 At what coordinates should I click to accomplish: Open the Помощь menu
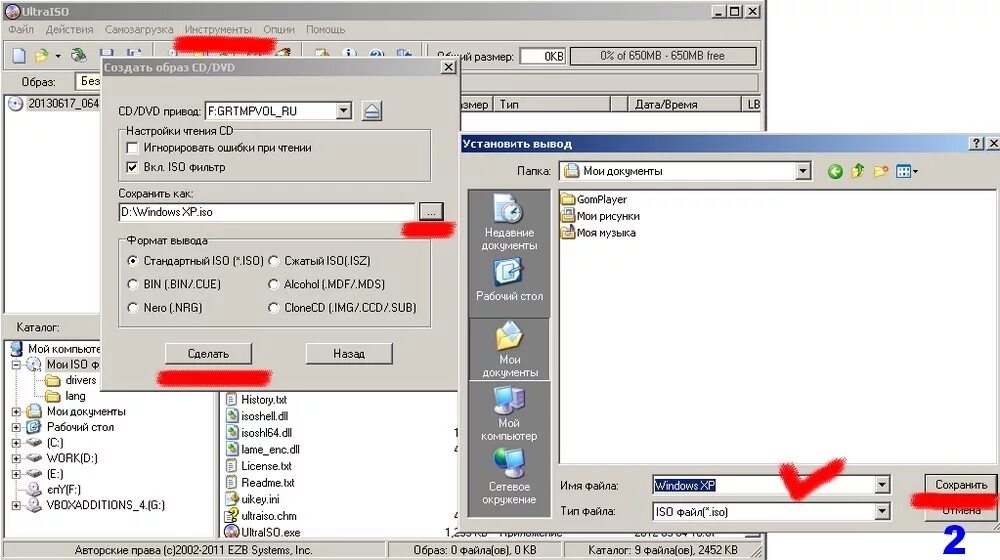pyautogui.click(x=325, y=29)
